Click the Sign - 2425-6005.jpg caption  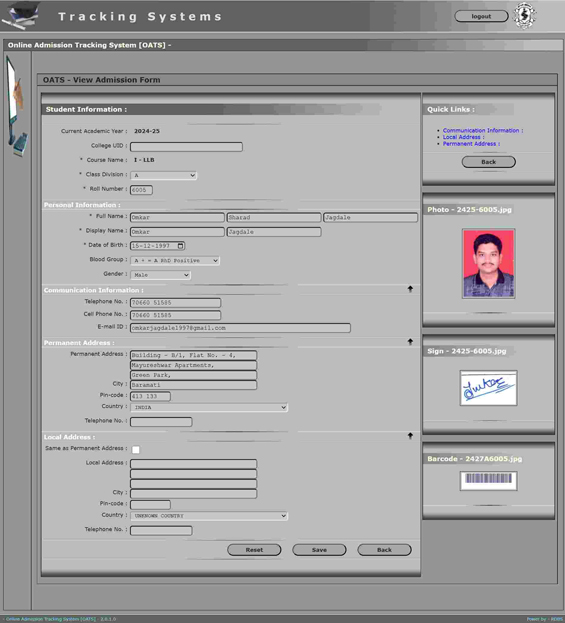(x=467, y=351)
